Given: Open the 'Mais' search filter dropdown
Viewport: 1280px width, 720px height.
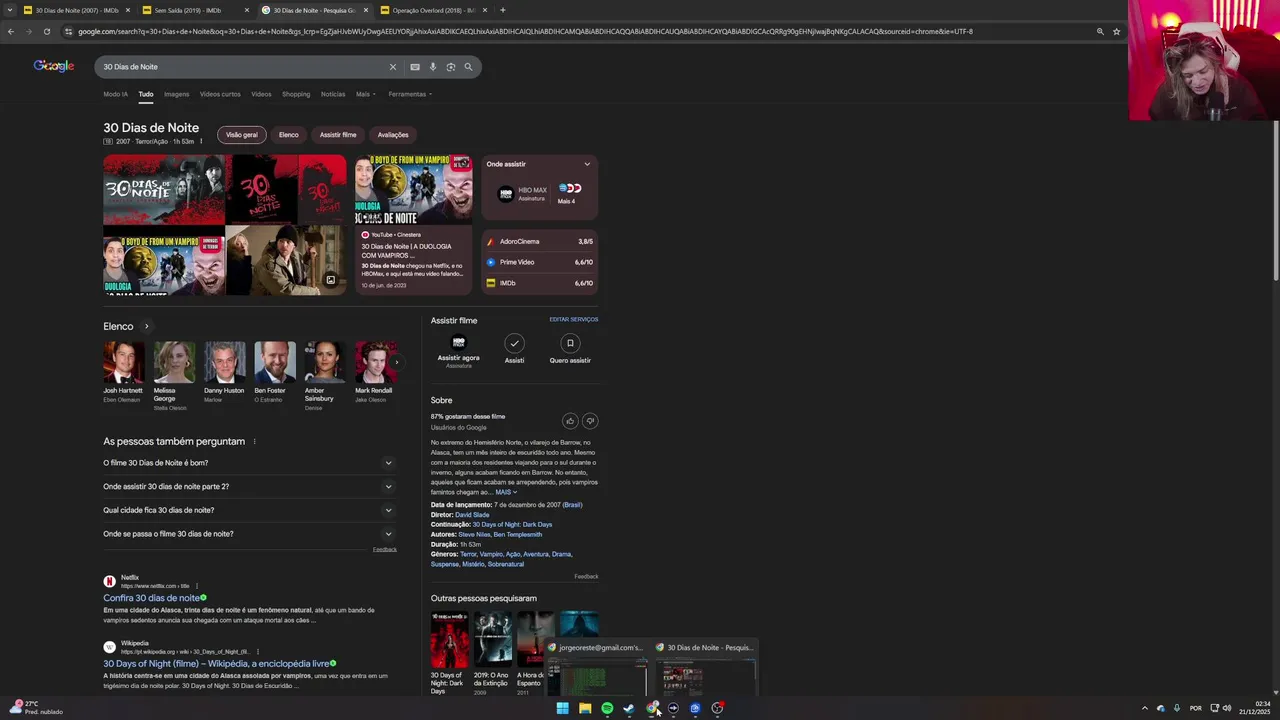Looking at the screenshot, I should tap(365, 94).
